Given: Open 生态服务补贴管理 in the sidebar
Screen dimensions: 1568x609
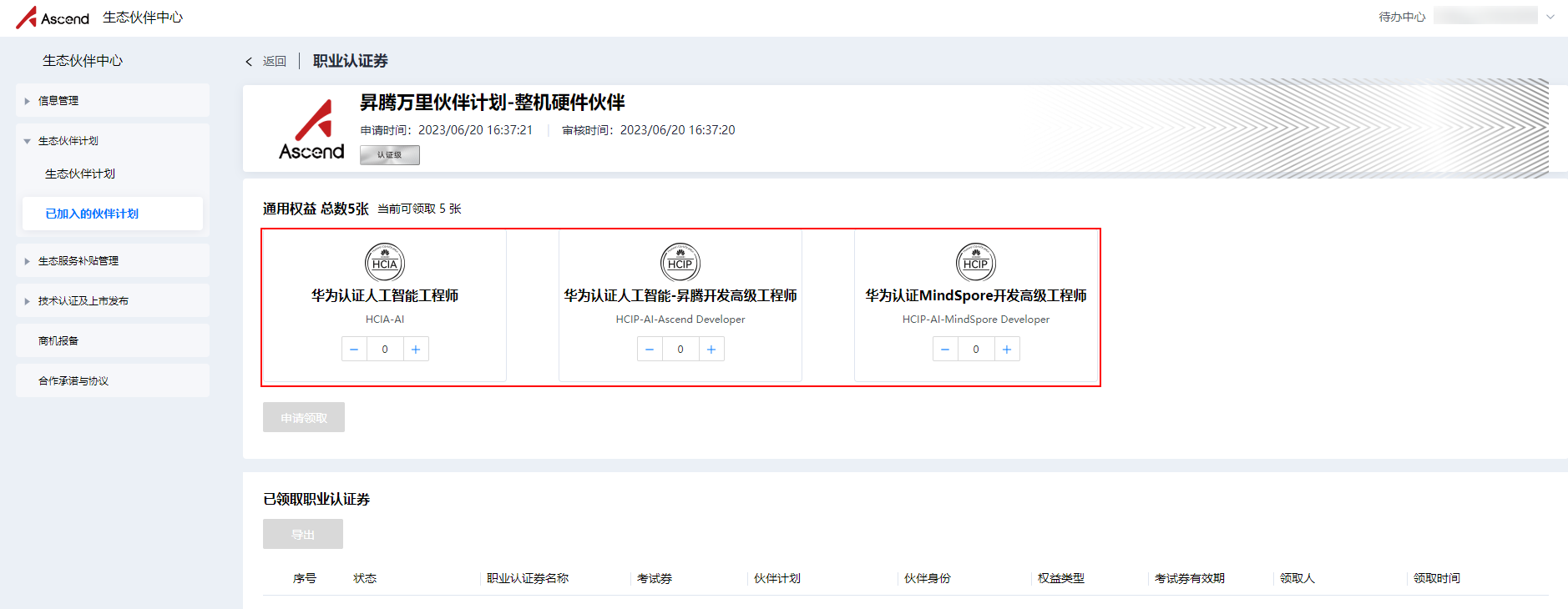Looking at the screenshot, I should pyautogui.click(x=113, y=260).
